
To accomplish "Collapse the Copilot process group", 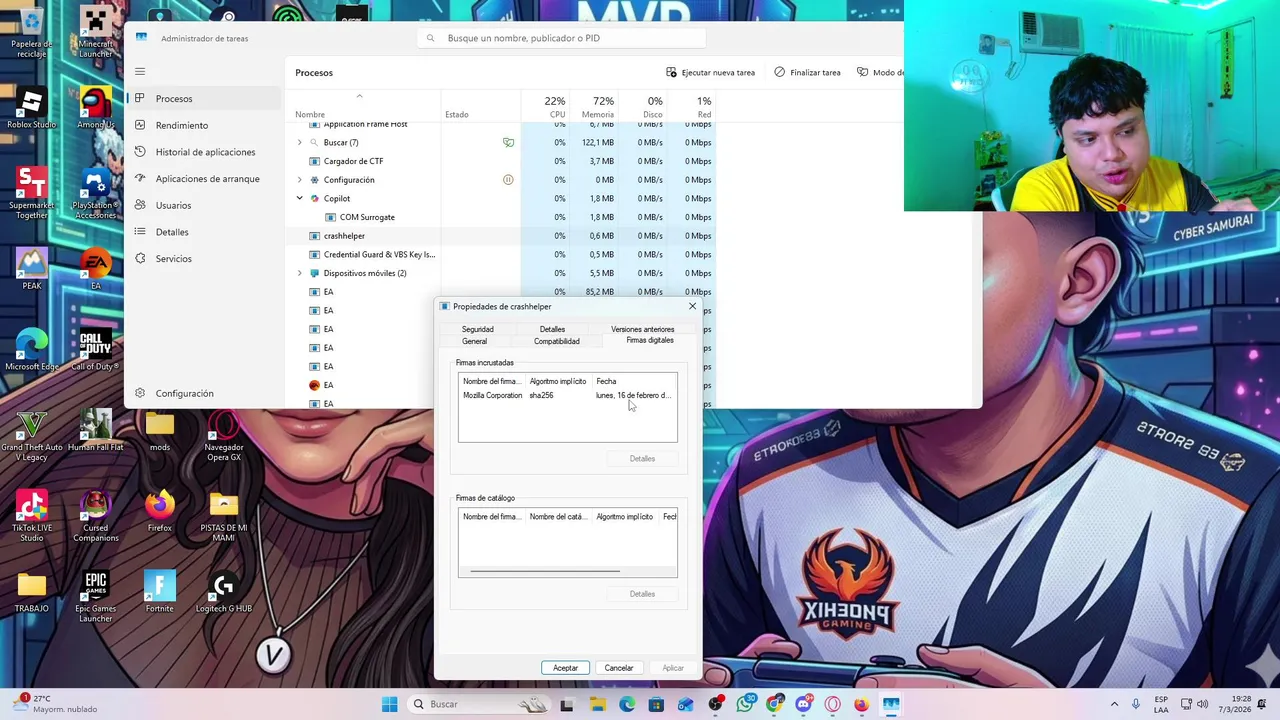I will pos(299,198).
